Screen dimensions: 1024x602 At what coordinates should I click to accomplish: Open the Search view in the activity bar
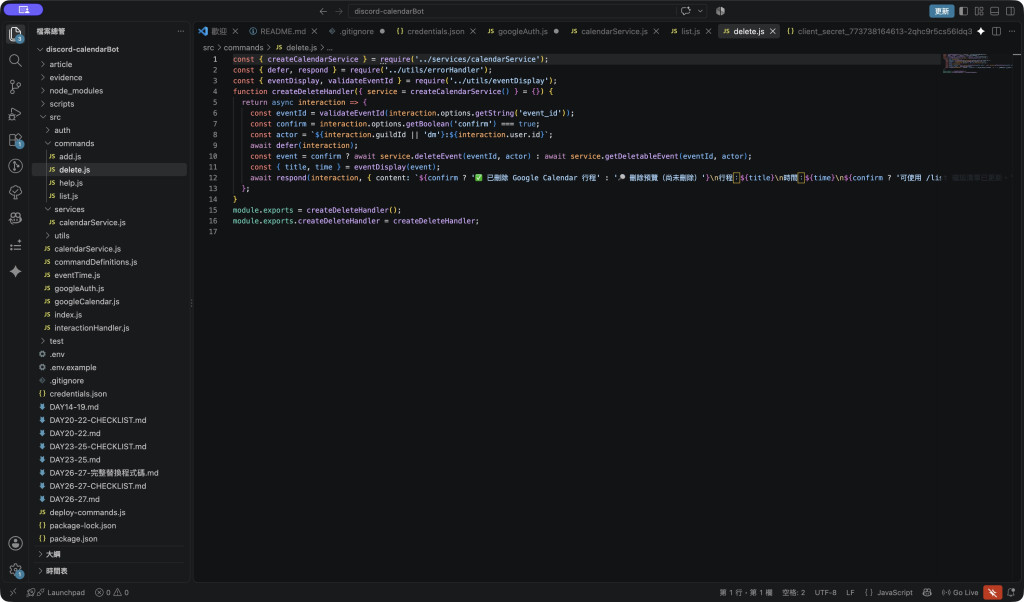pos(15,60)
